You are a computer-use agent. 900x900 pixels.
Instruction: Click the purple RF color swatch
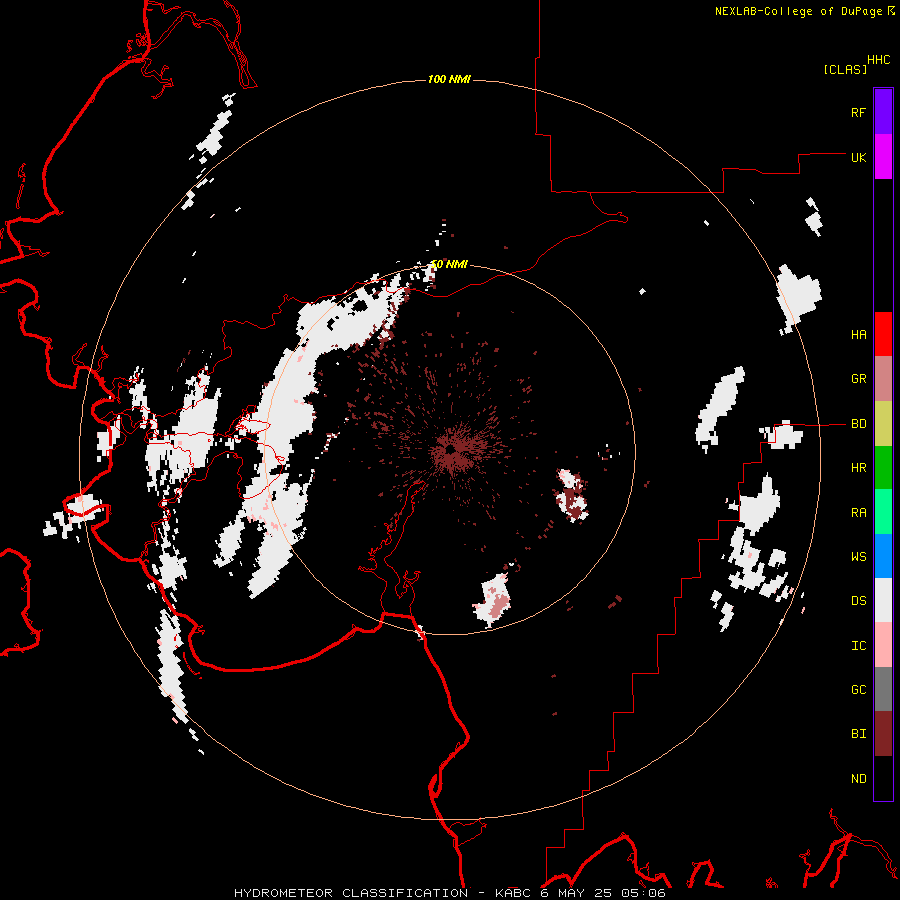point(883,112)
